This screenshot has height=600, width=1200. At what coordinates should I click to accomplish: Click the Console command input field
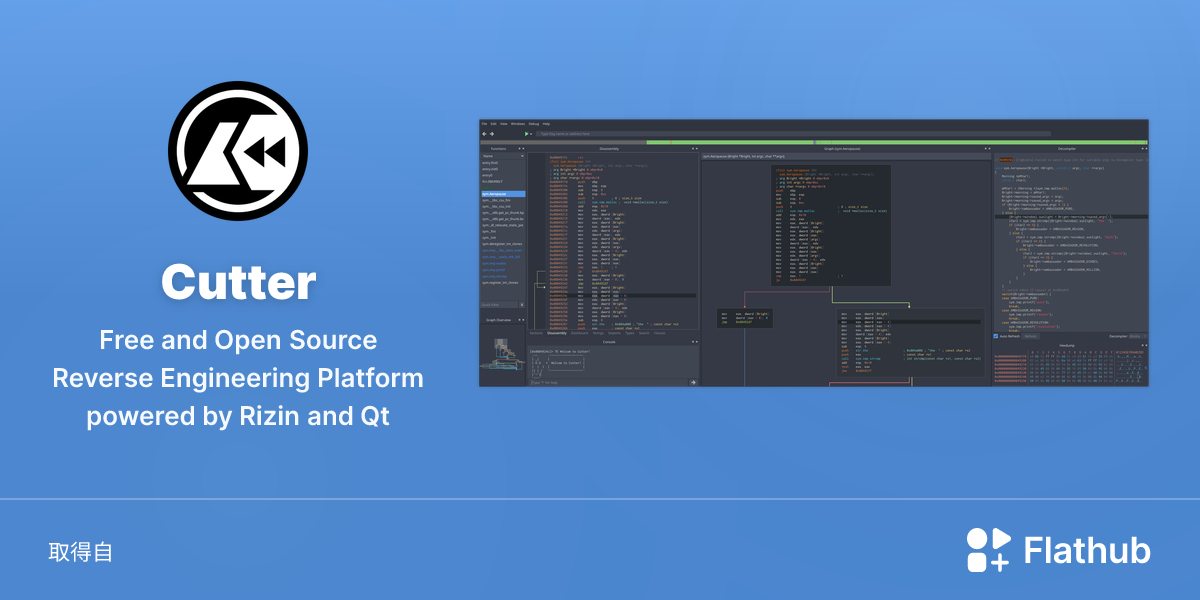coord(609,382)
